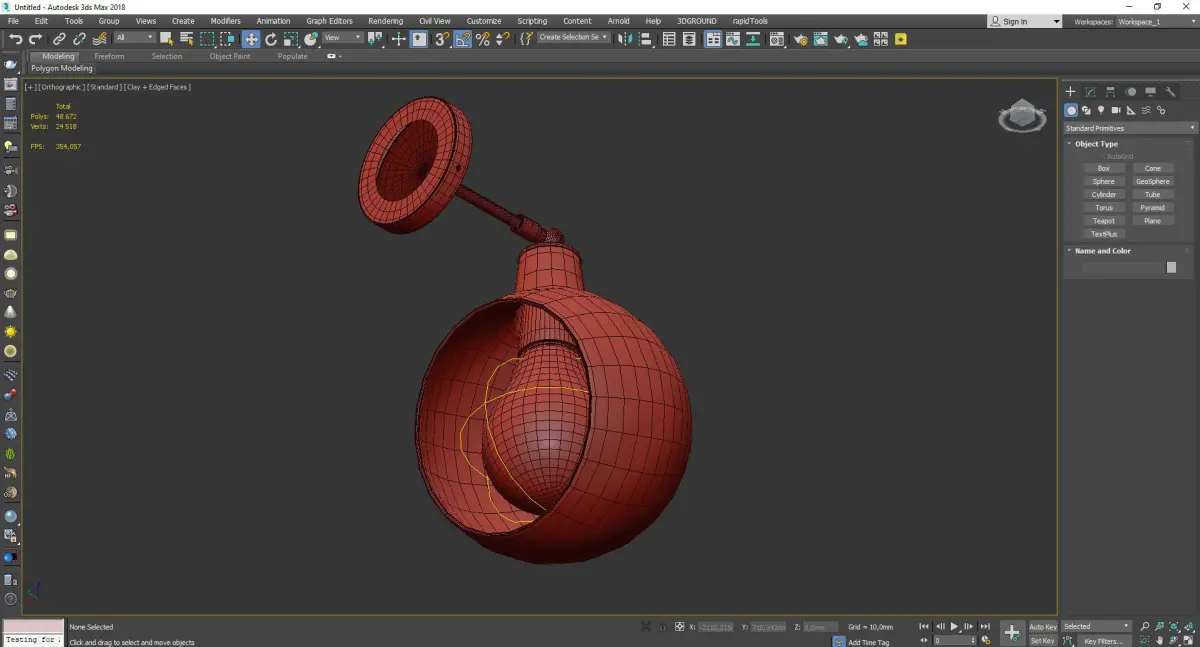The image size is (1200, 647).
Task: Click the object color swatch in Name and Color
Action: pos(1171,268)
